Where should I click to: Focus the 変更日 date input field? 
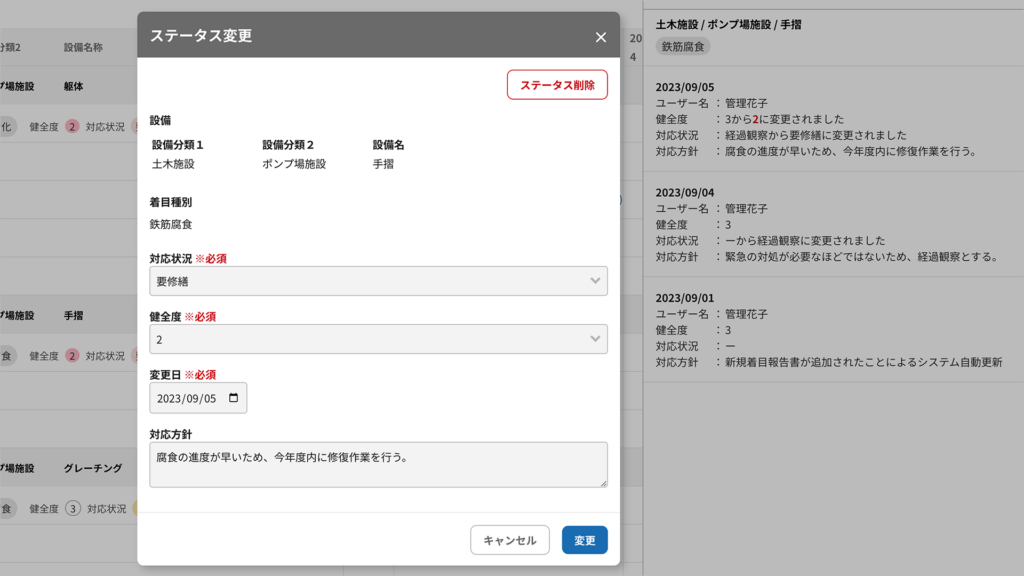(x=198, y=398)
